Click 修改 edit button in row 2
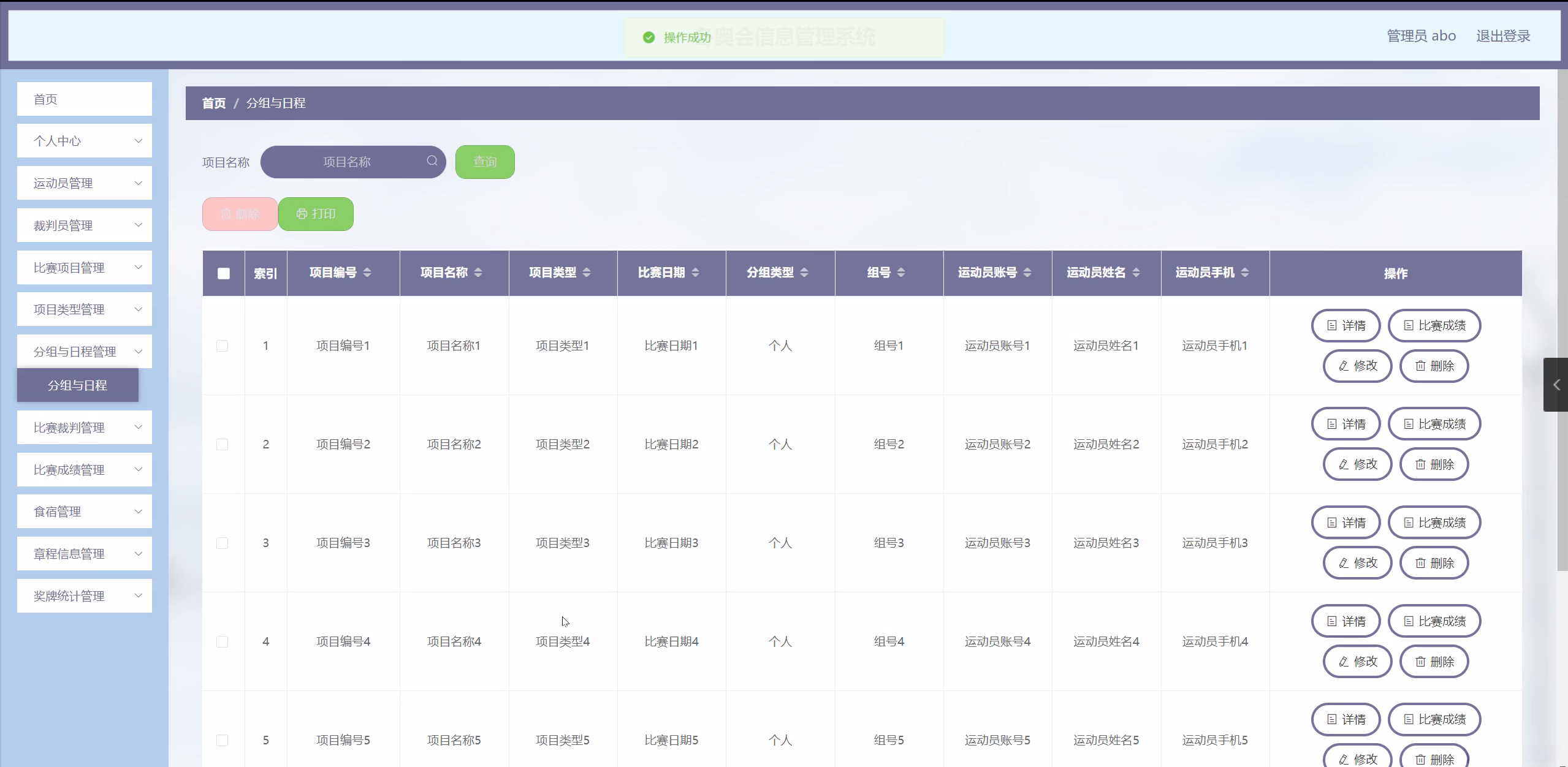The image size is (1568, 767). [x=1357, y=464]
